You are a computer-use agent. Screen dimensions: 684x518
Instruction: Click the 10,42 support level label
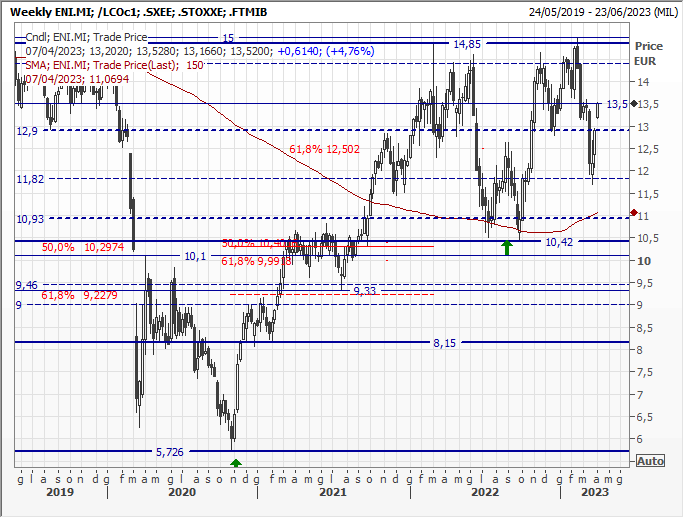(560, 242)
